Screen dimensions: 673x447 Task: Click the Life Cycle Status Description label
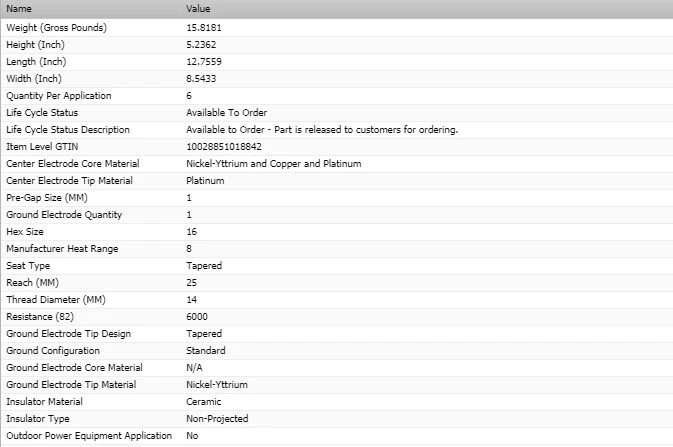pos(68,130)
